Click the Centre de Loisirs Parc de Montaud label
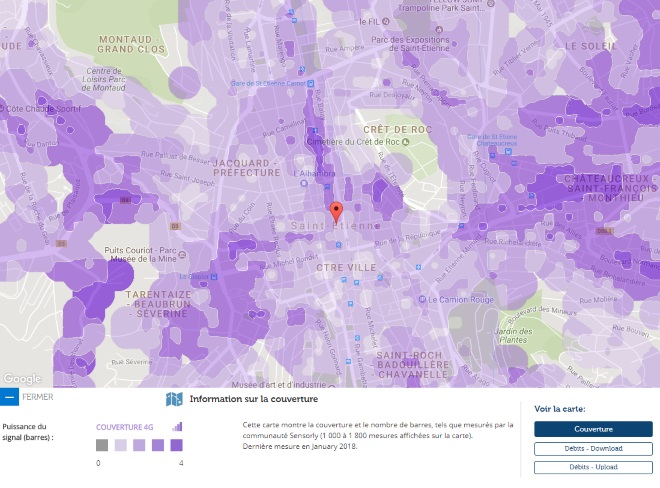The width and height of the screenshot is (660, 488). click(104, 79)
